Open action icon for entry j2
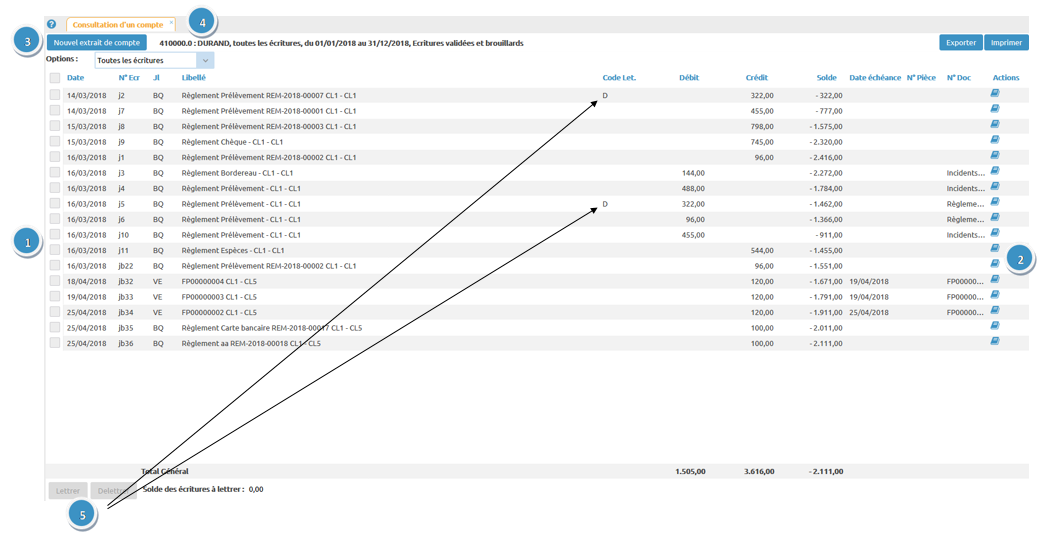This screenshot has width=1042, height=535. click(995, 94)
